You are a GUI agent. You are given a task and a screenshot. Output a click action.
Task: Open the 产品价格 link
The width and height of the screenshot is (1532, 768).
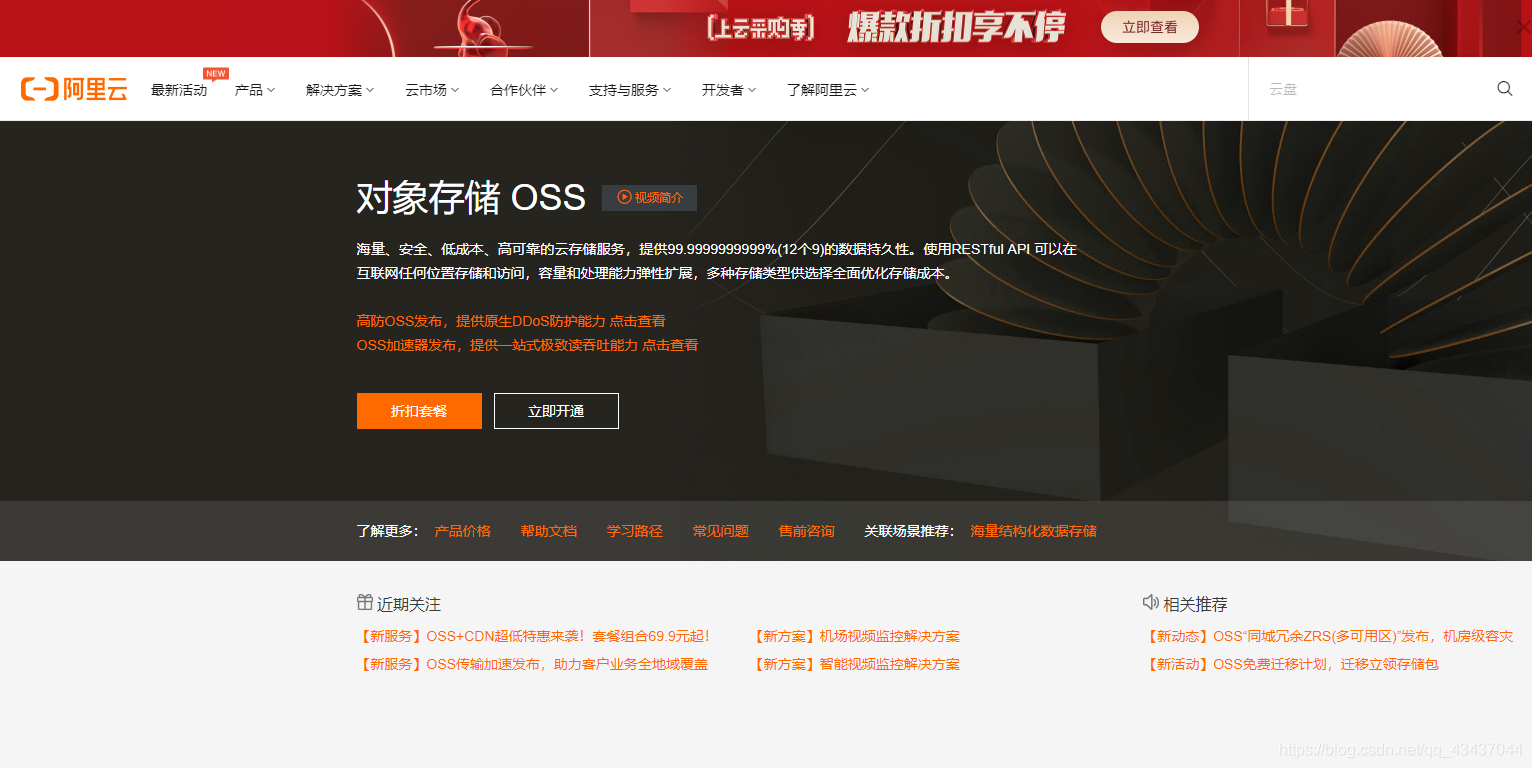click(462, 531)
